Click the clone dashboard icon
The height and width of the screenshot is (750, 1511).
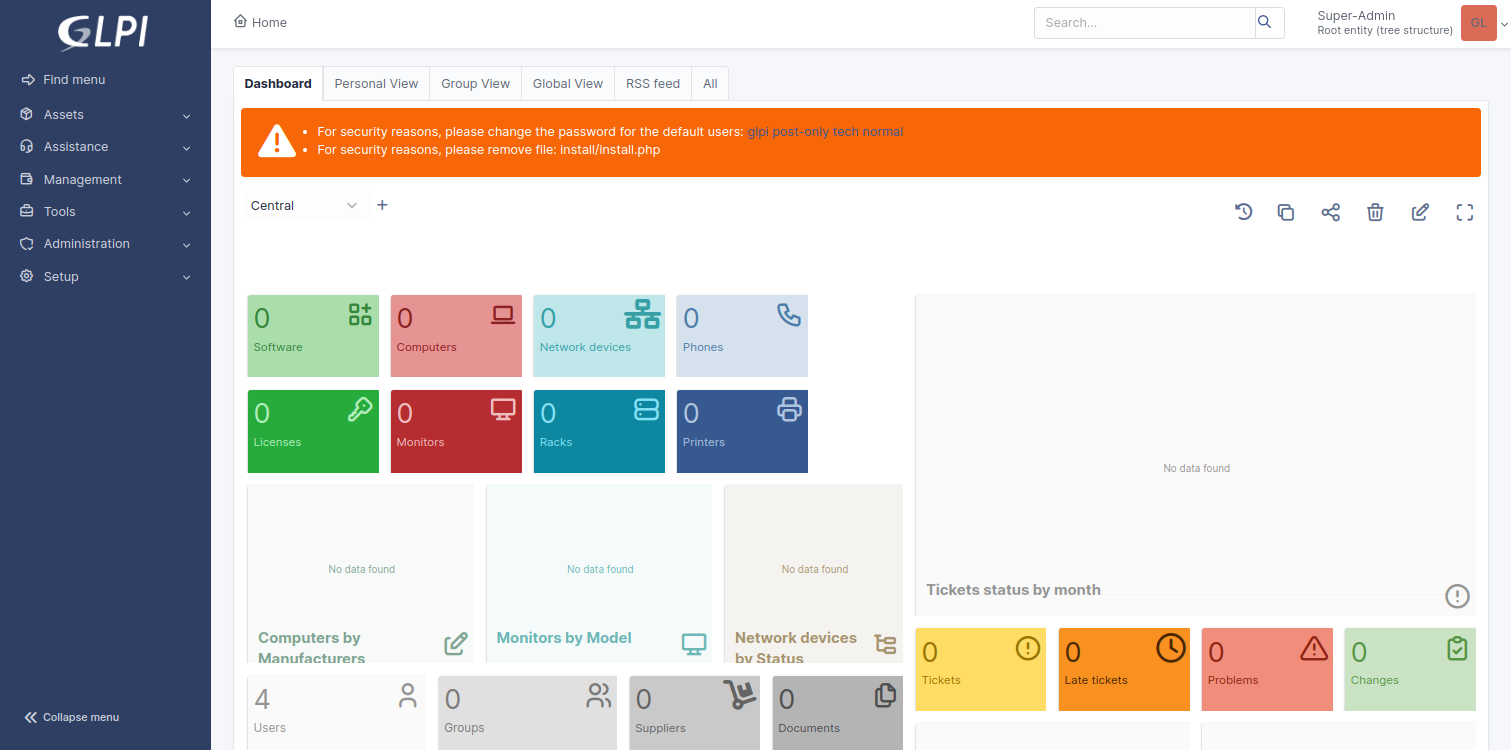[1286, 212]
